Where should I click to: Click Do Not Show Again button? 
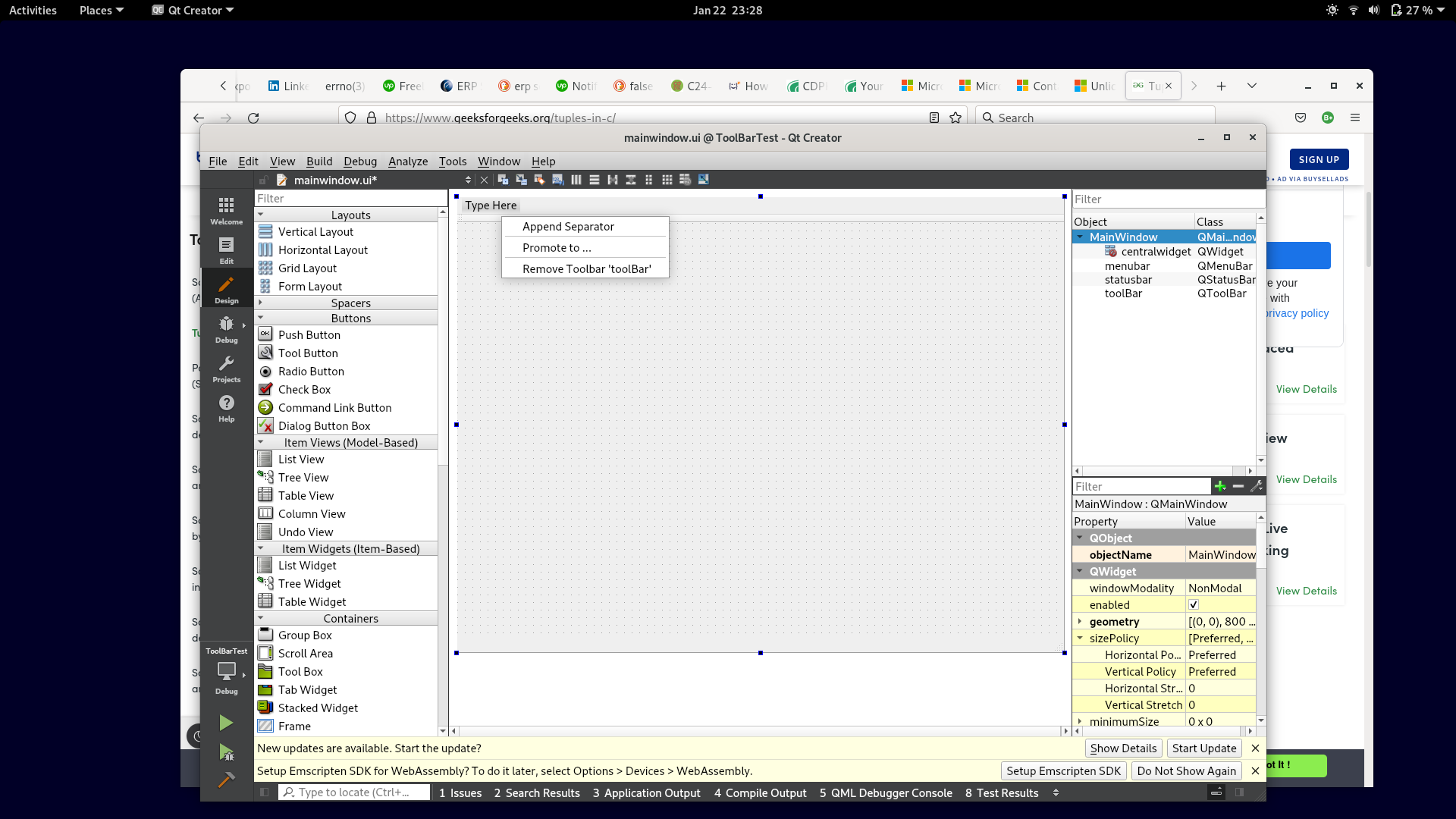1186,770
